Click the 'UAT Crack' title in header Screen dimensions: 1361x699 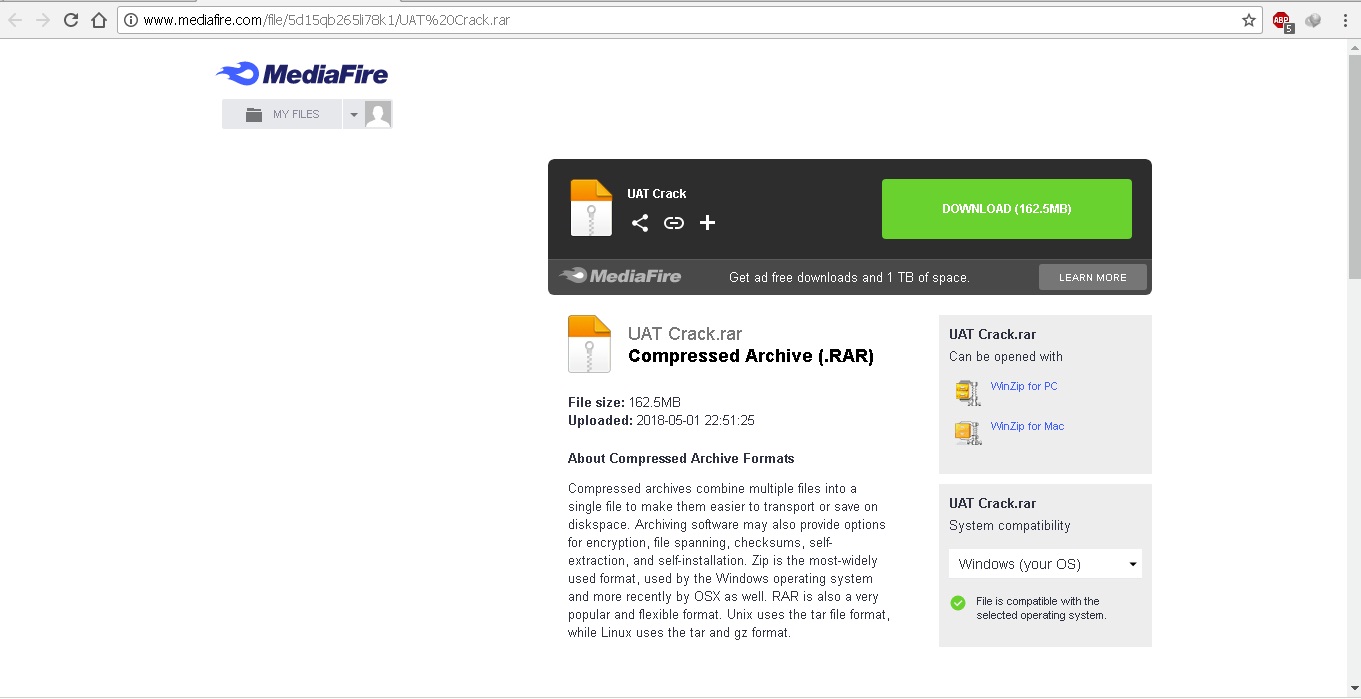pos(657,194)
